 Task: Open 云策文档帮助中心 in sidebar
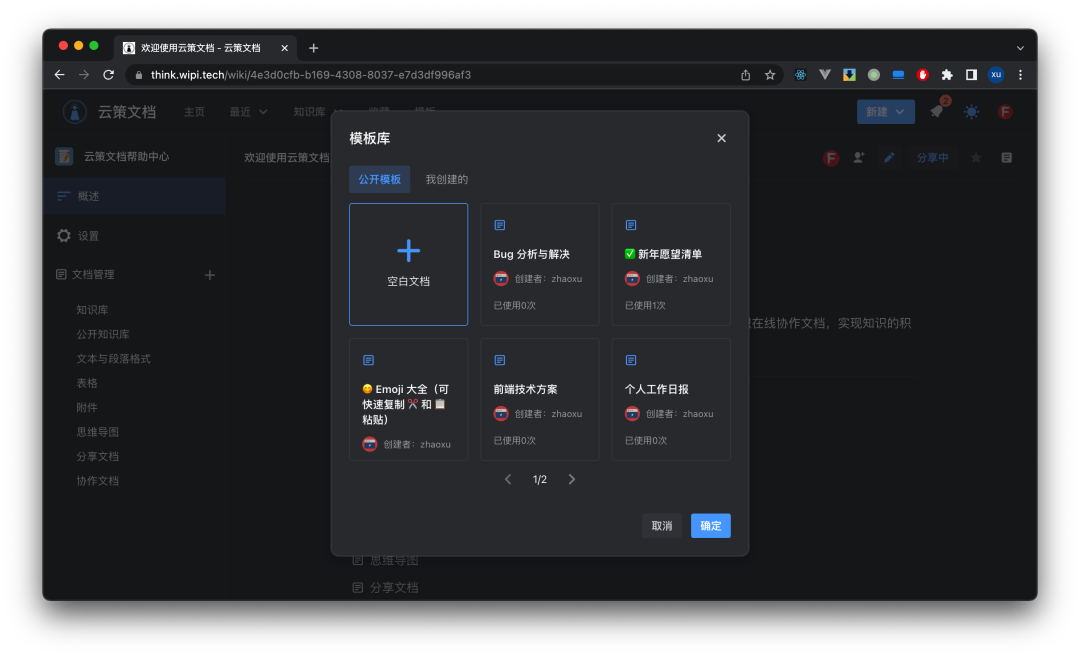click(x=113, y=156)
